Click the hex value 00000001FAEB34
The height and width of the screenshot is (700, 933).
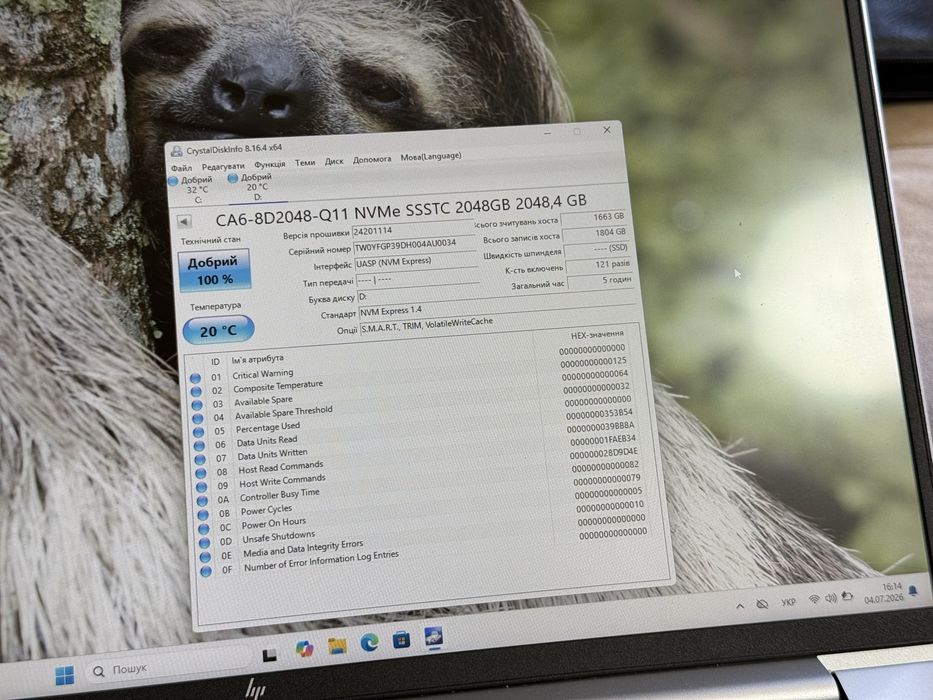tap(602, 440)
